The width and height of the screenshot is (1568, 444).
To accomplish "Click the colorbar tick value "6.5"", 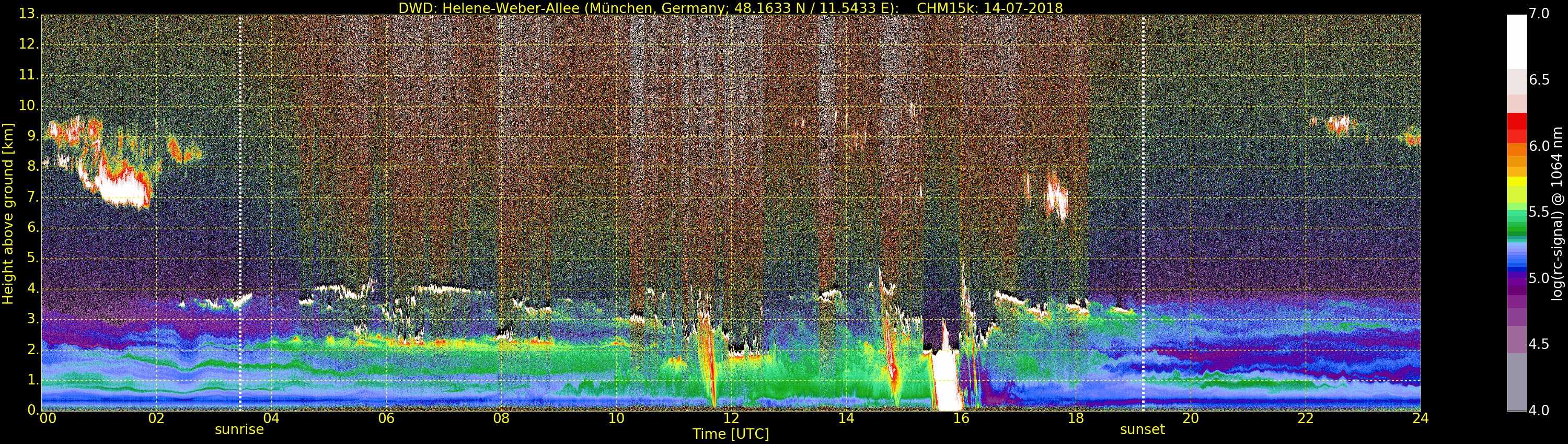I will pyautogui.click(x=1539, y=80).
